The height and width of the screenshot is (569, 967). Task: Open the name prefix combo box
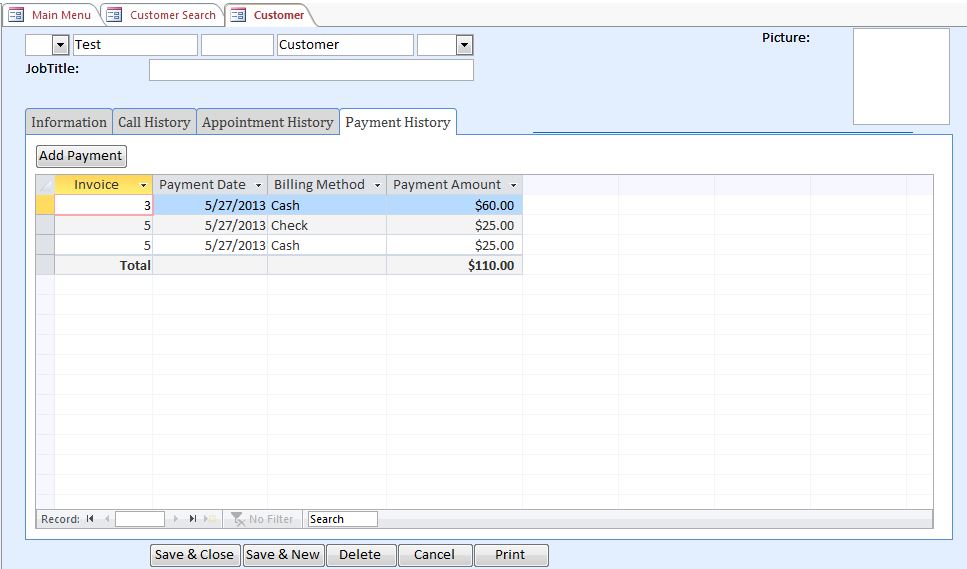click(60, 45)
